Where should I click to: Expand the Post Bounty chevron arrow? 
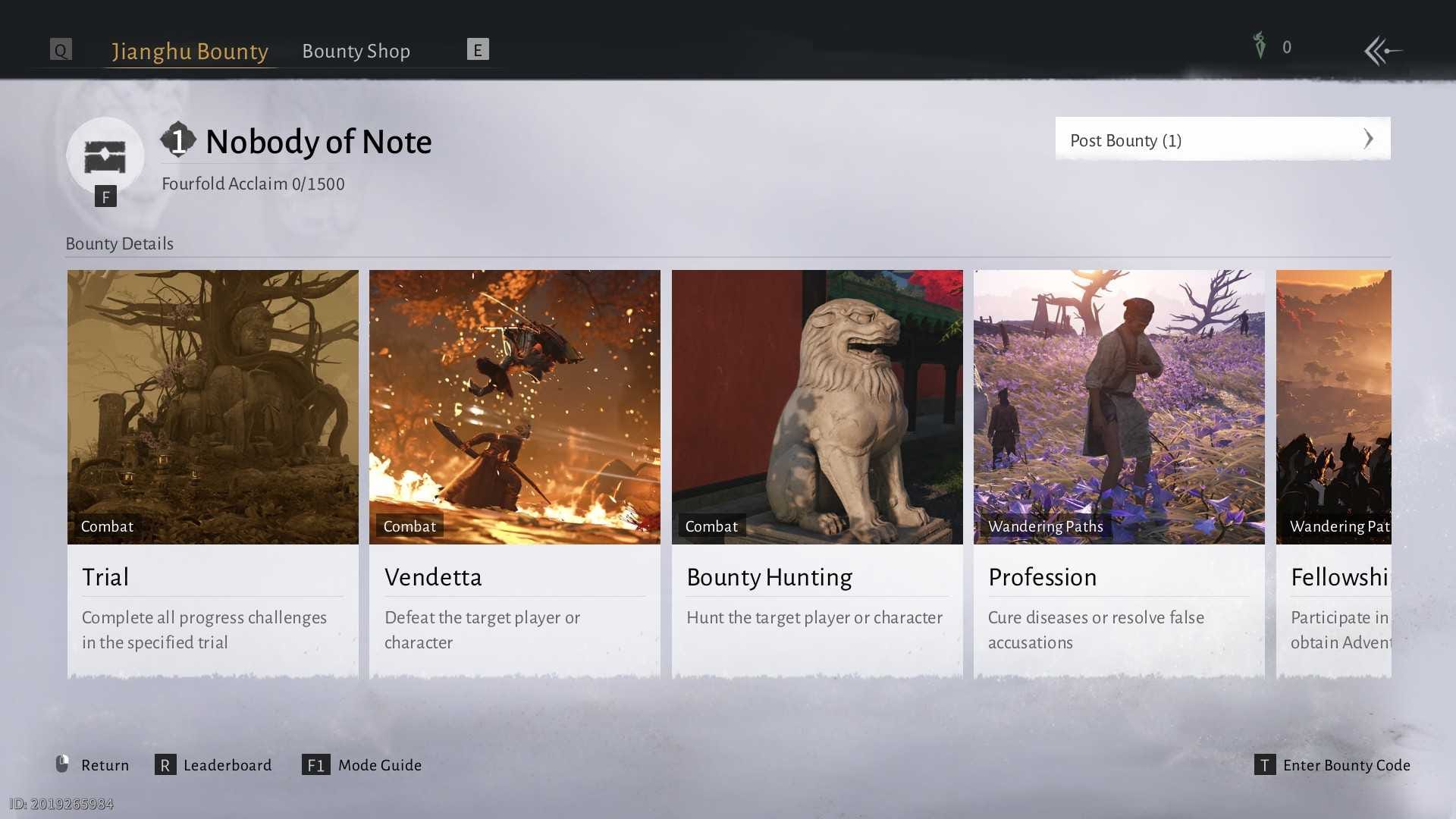(1370, 139)
